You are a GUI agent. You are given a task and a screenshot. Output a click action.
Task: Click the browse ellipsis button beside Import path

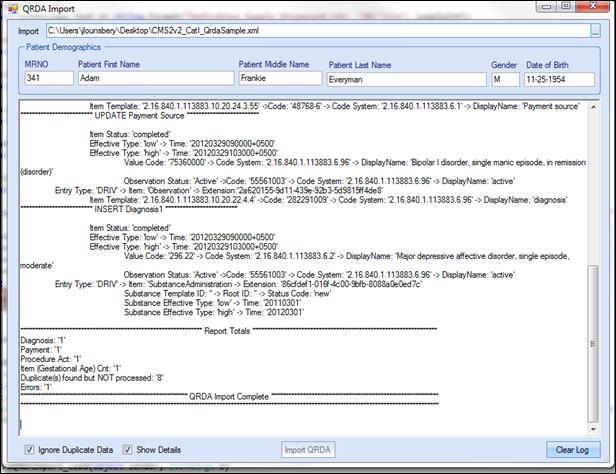pos(595,31)
